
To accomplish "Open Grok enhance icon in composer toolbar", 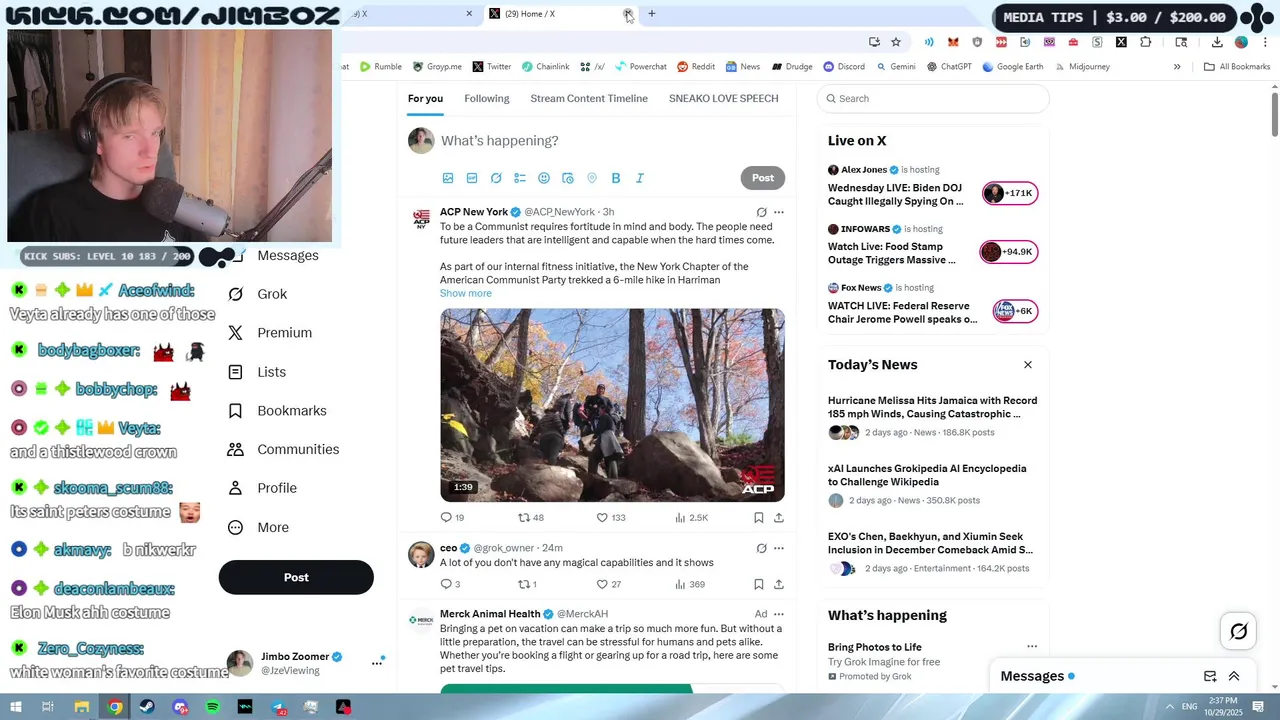I will point(496,178).
